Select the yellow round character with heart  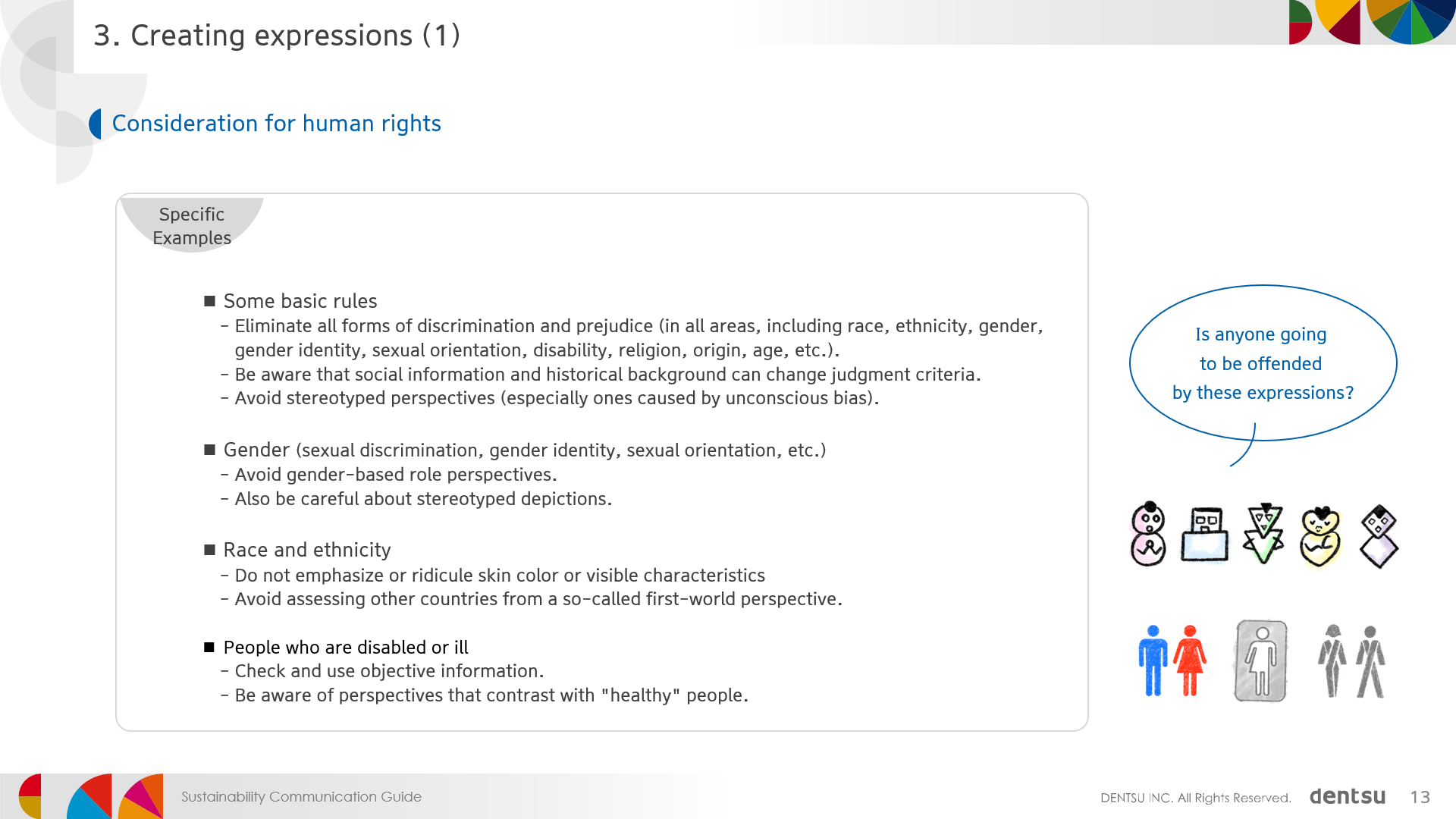[1320, 537]
